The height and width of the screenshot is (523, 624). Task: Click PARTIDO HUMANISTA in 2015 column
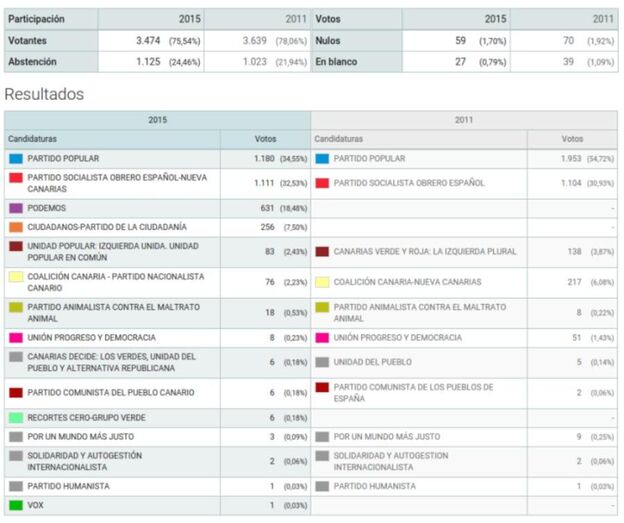[68, 486]
